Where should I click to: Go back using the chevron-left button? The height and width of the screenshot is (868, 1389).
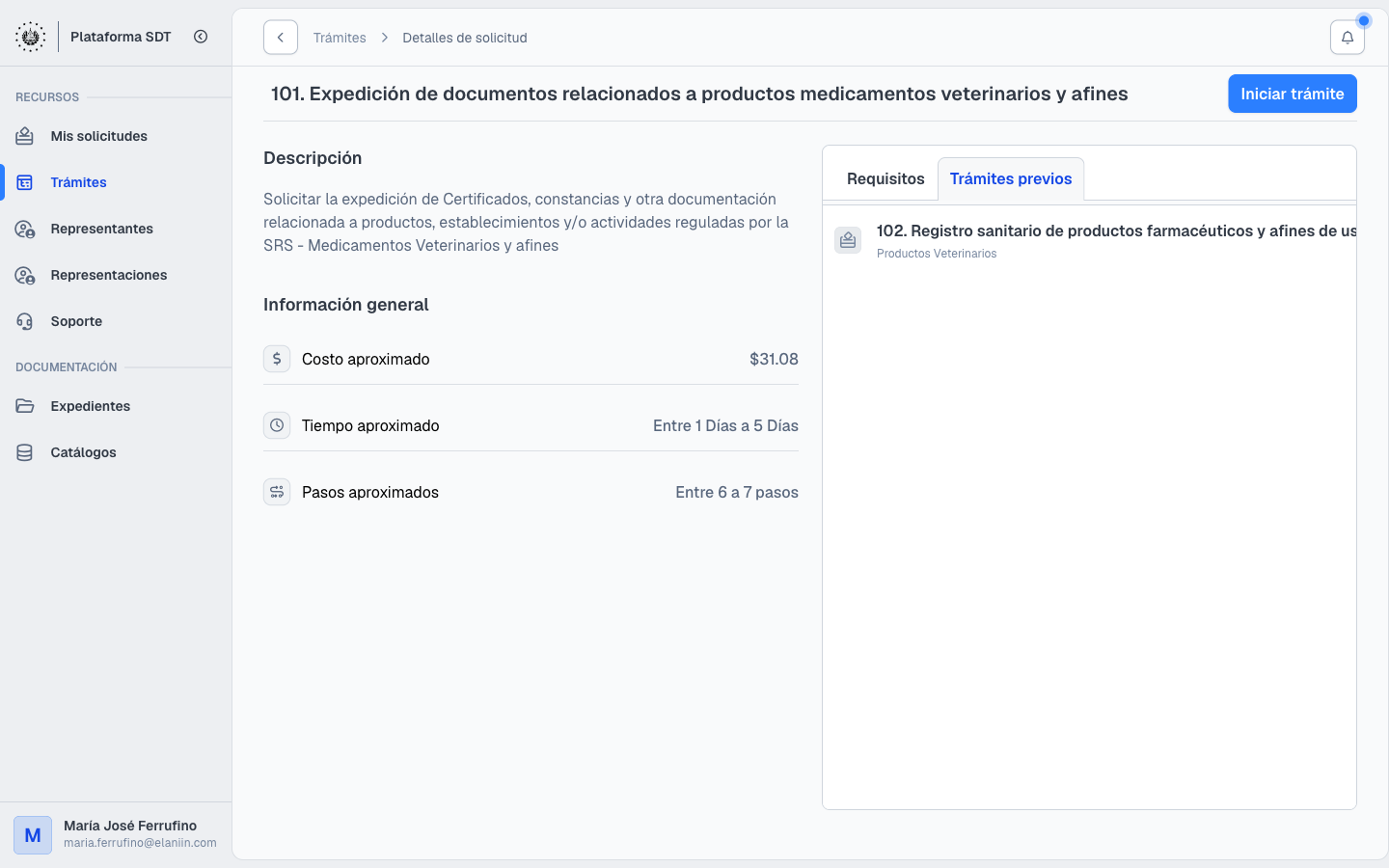[x=281, y=38]
